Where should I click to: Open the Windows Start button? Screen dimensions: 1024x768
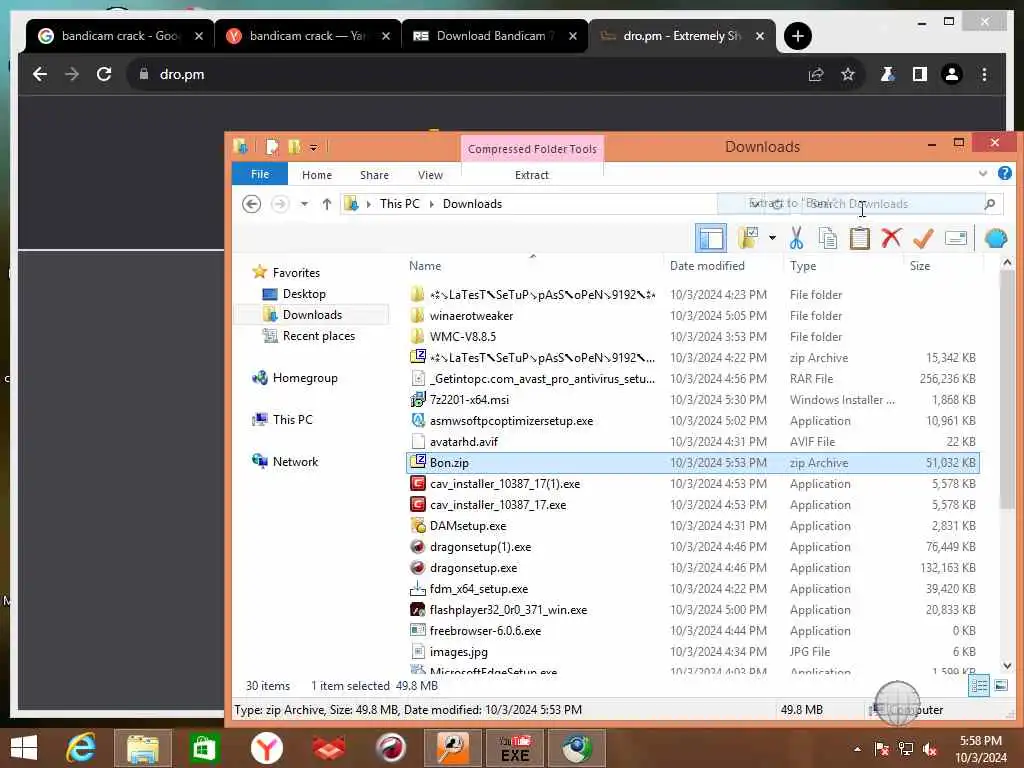pyautogui.click(x=24, y=748)
